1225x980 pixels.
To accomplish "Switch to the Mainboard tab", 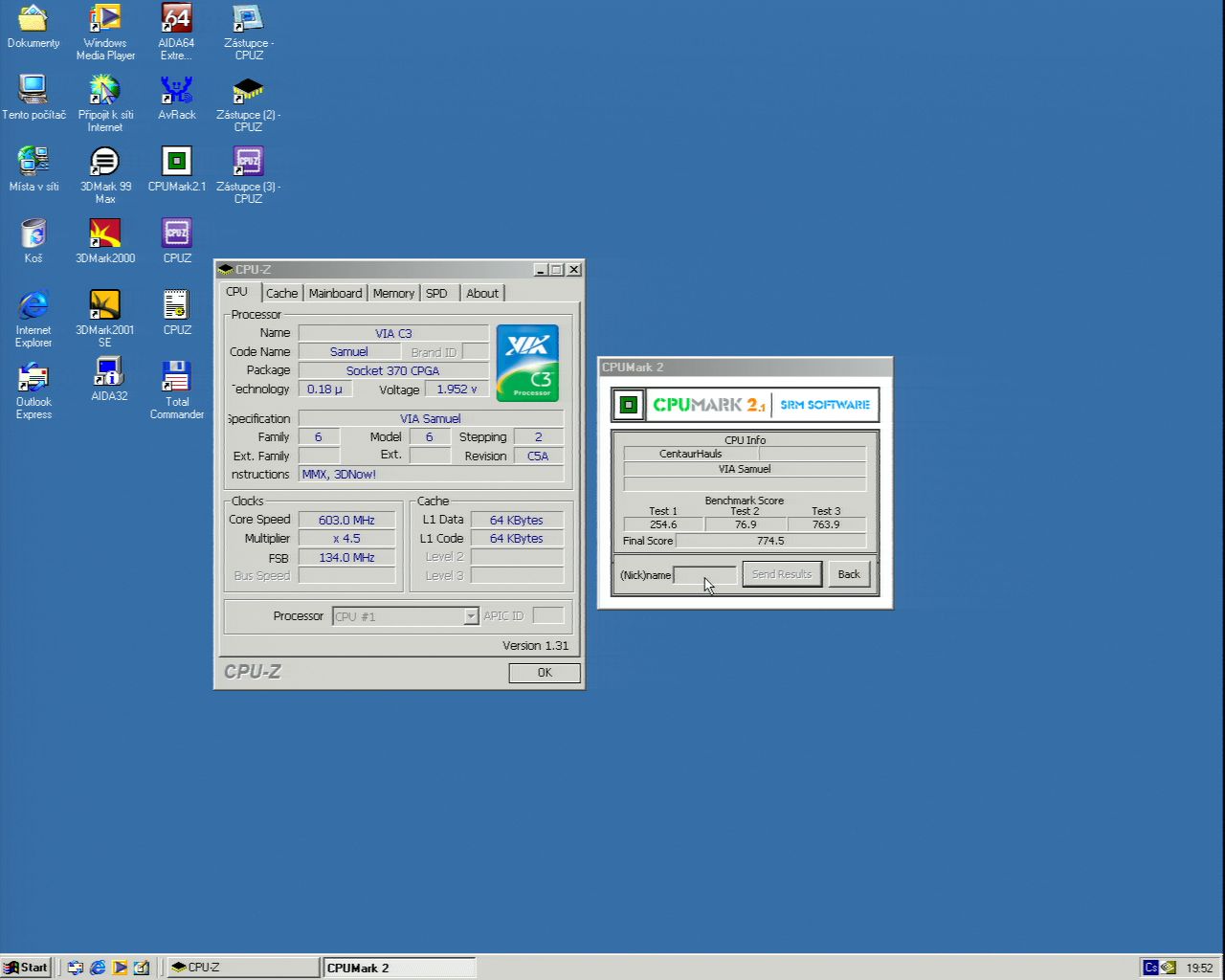I will (x=335, y=294).
